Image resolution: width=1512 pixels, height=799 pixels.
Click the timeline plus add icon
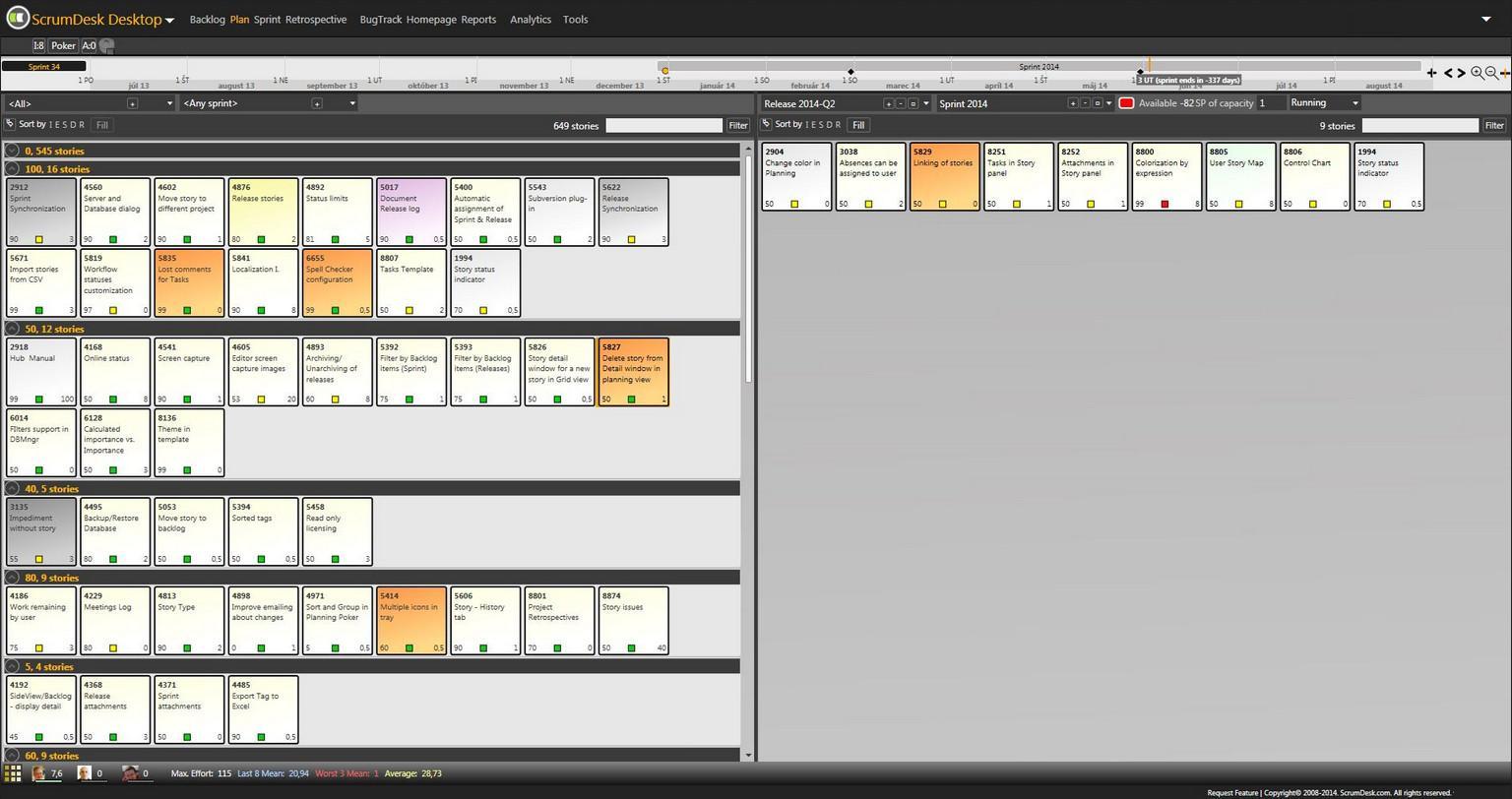tap(1431, 73)
